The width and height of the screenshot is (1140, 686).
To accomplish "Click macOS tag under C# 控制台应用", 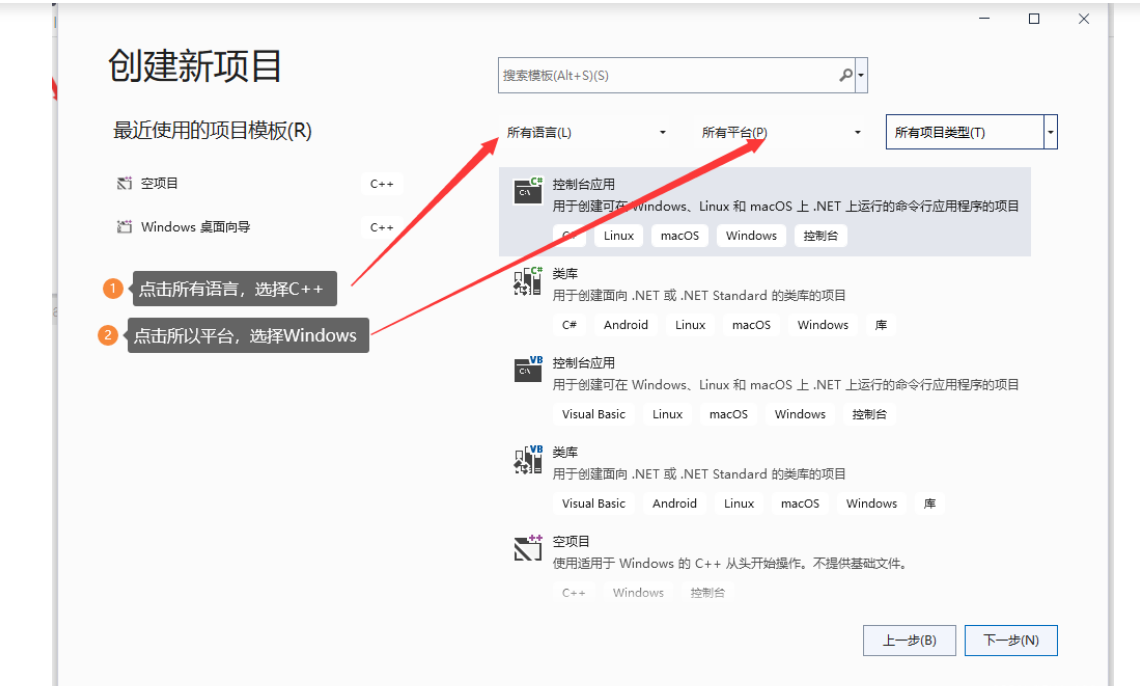I will tap(680, 235).
